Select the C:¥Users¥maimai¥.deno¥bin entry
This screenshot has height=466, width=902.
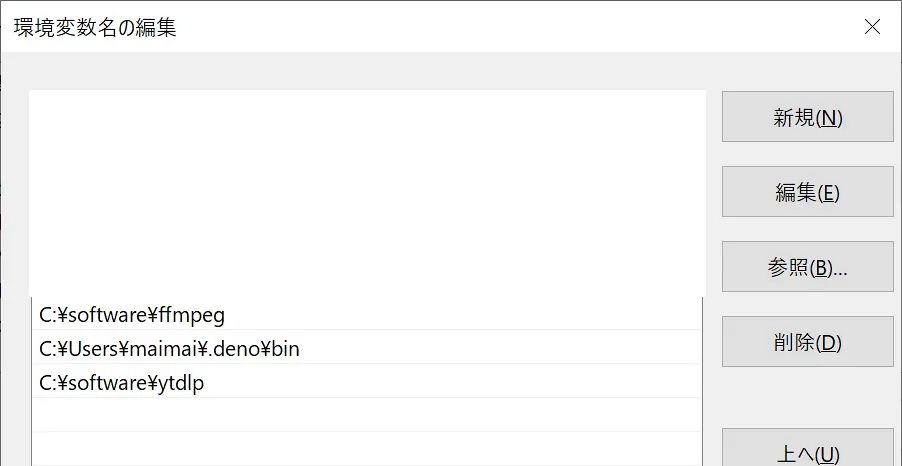(x=169, y=349)
